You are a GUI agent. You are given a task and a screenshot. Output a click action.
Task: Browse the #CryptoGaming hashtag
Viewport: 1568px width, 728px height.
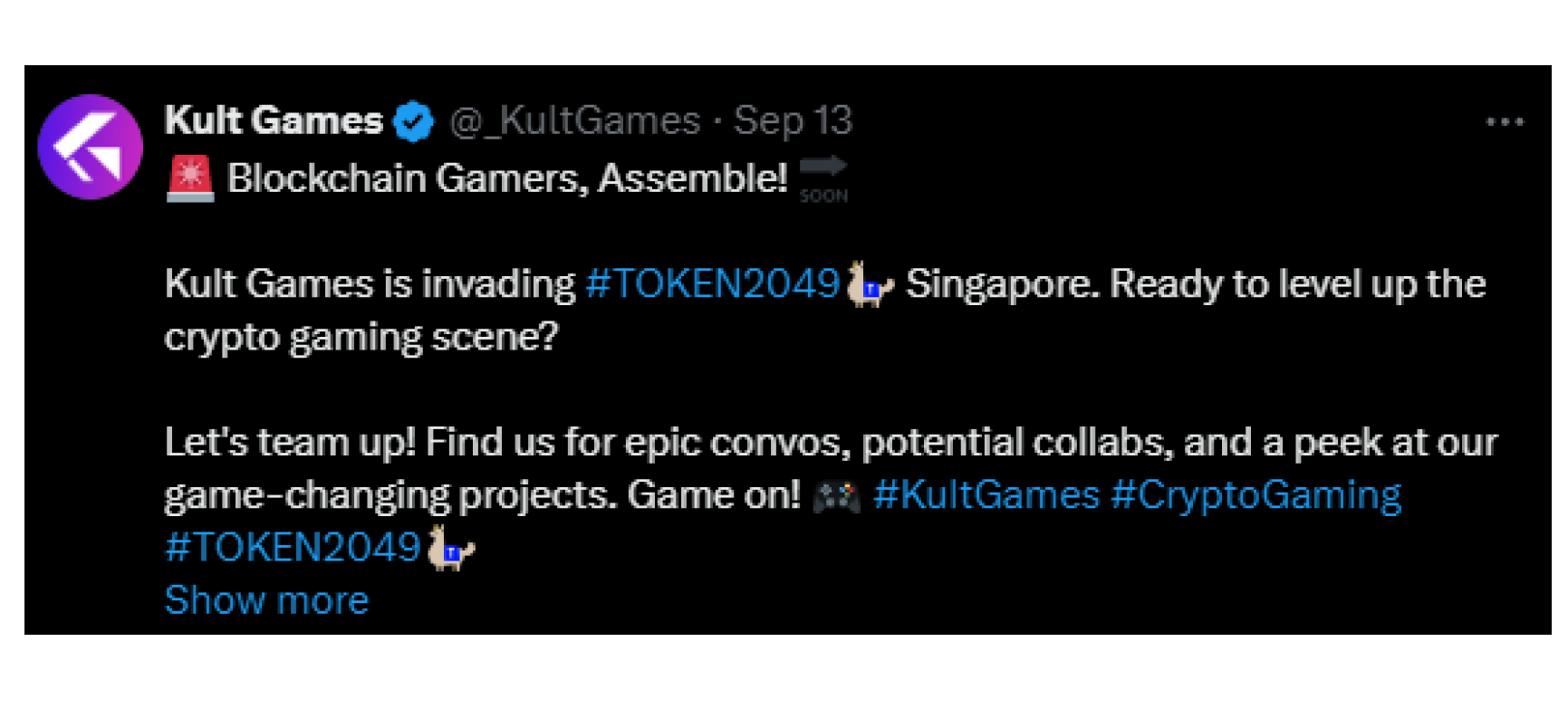coord(1255,496)
